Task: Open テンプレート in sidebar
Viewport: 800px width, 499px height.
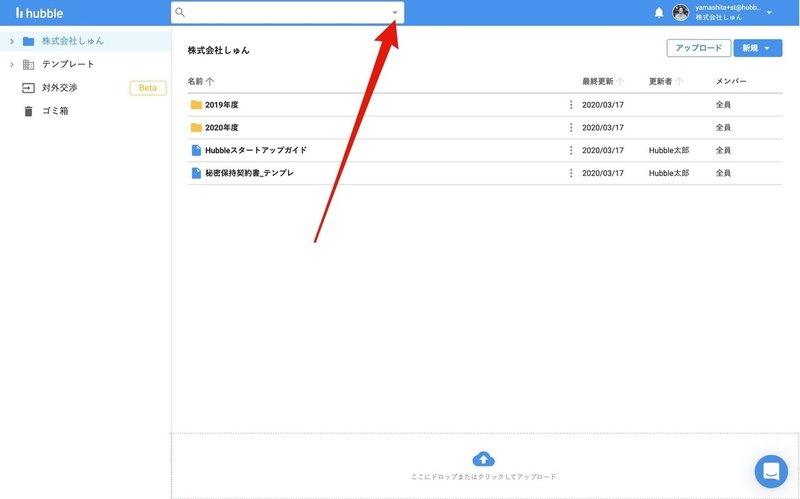Action: [x=68, y=64]
